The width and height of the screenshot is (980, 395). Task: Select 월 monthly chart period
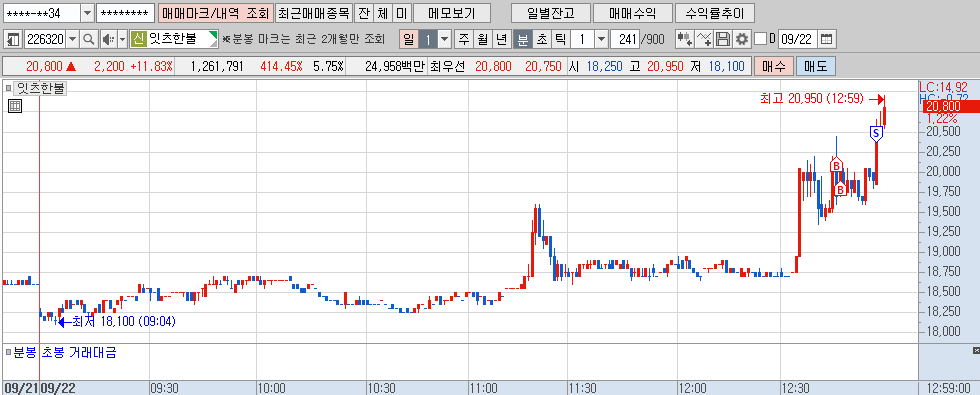point(482,39)
